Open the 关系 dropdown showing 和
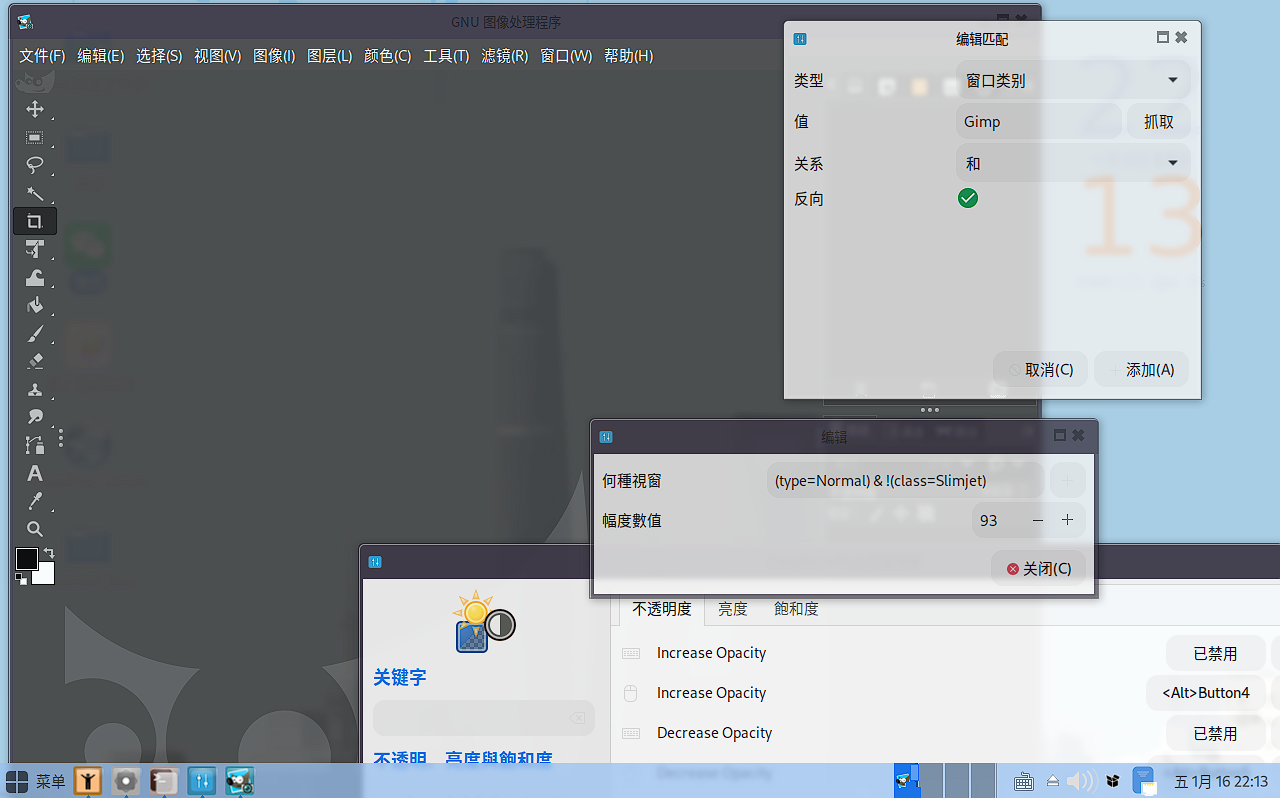1280x798 pixels. point(1073,163)
